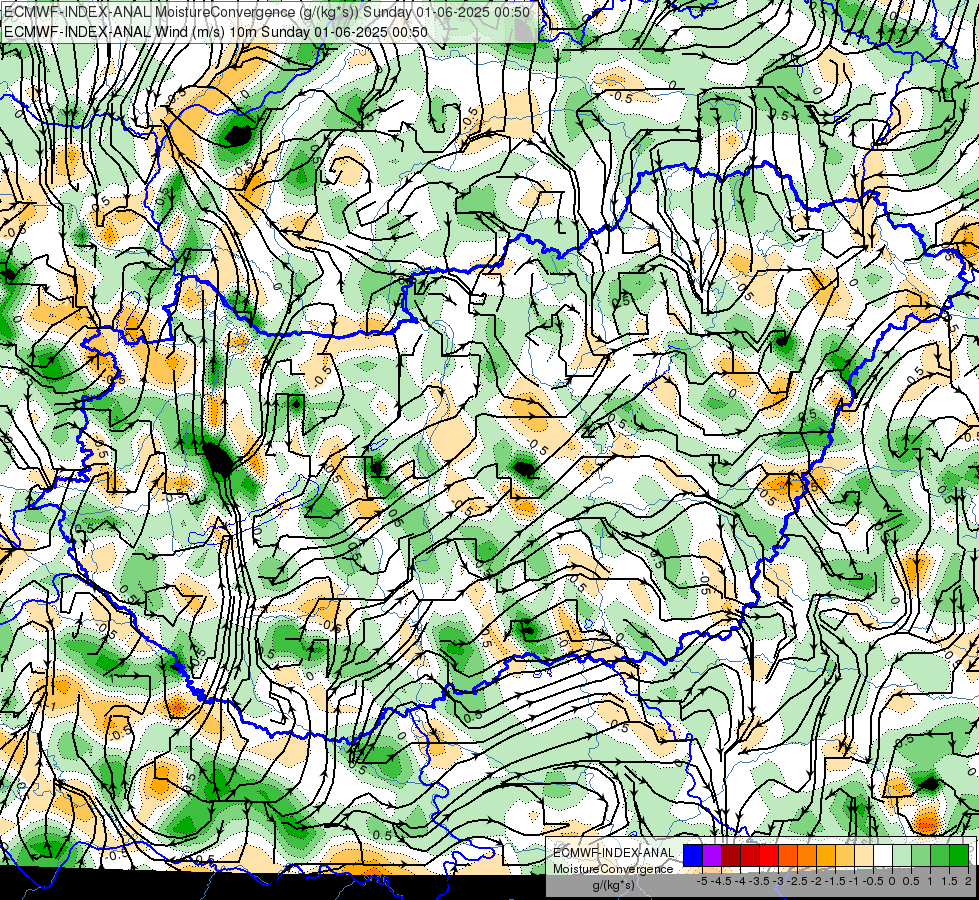This screenshot has height=900, width=979.
Task: Click the pale peach swatch after -1
Action: [x=864, y=855]
